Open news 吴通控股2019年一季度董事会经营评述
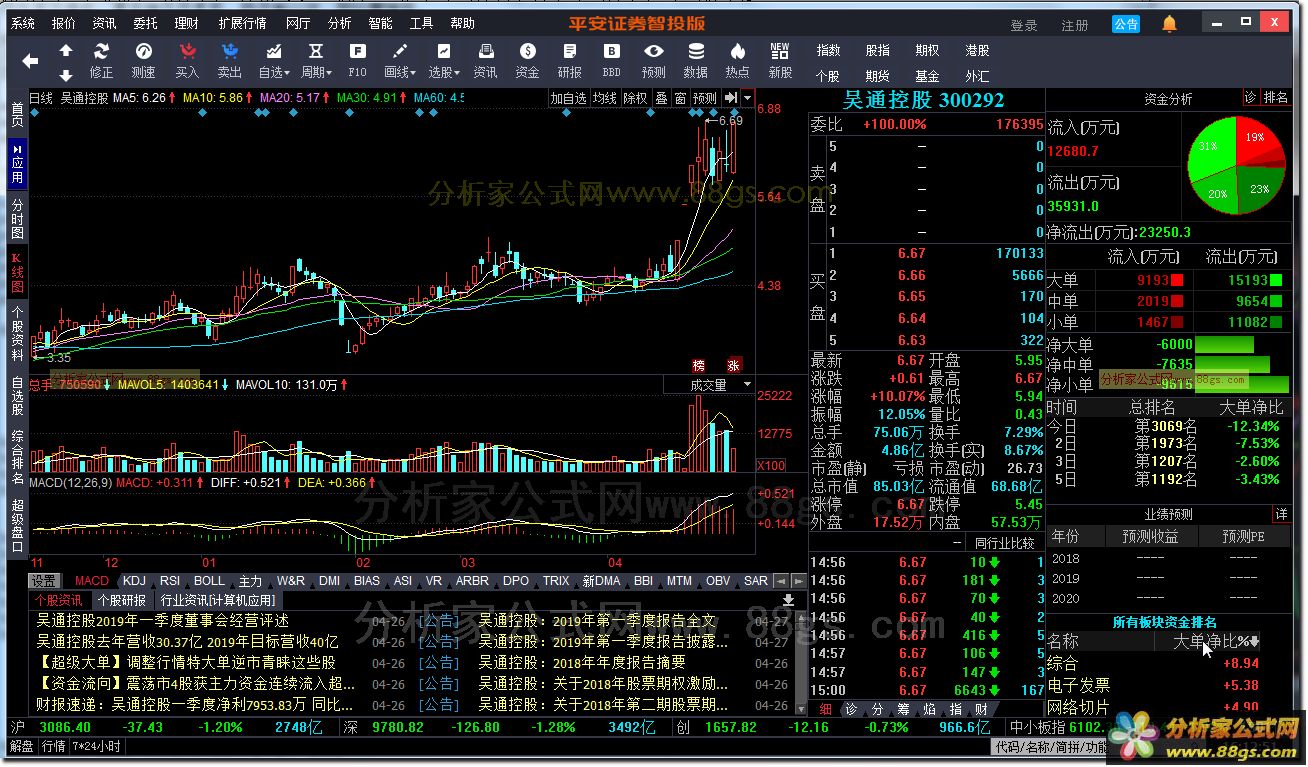The image size is (1308, 767). pos(162,621)
